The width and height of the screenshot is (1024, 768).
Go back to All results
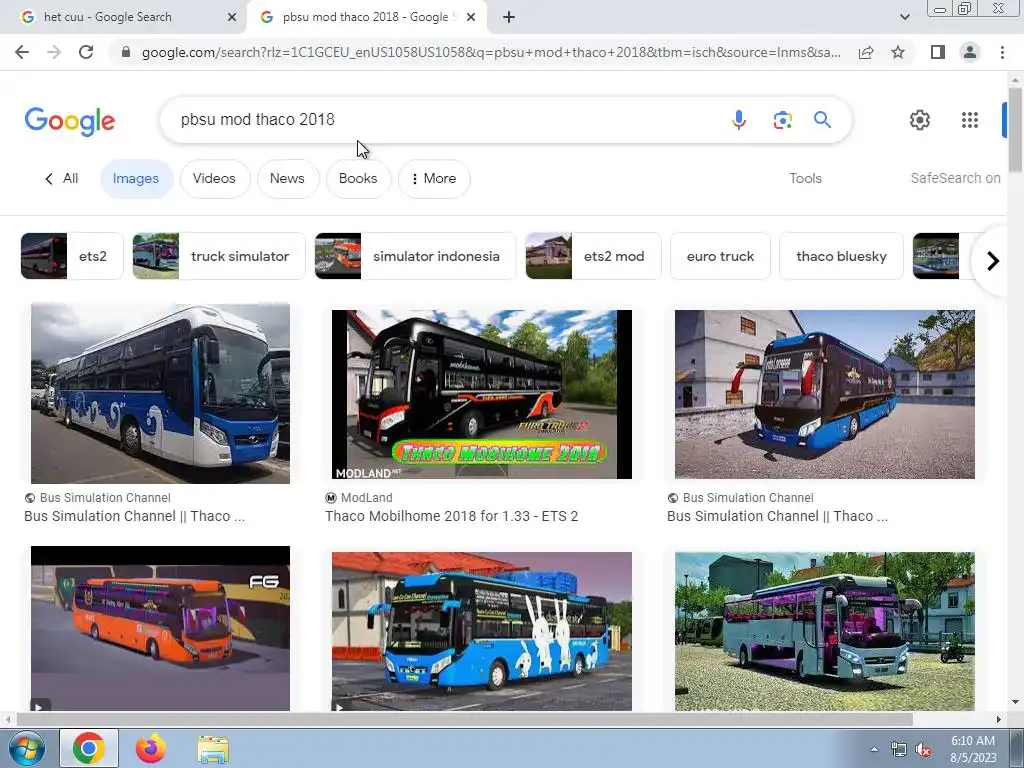tap(61, 178)
